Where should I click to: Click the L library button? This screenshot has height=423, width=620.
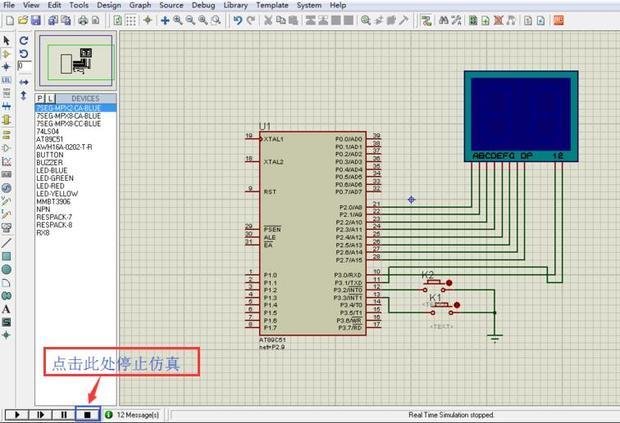52,98
